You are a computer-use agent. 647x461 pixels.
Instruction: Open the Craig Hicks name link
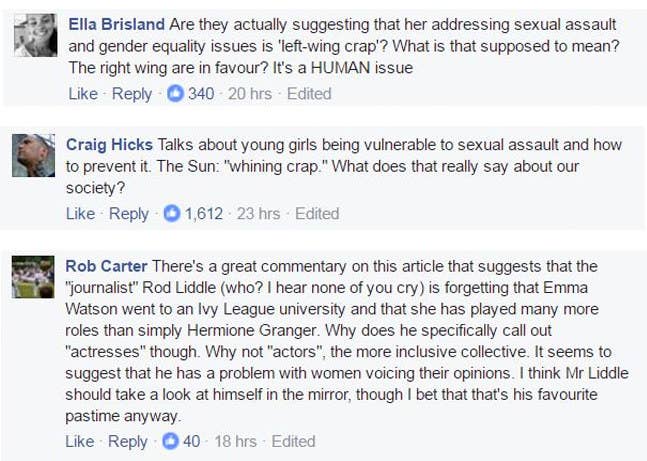pos(109,144)
